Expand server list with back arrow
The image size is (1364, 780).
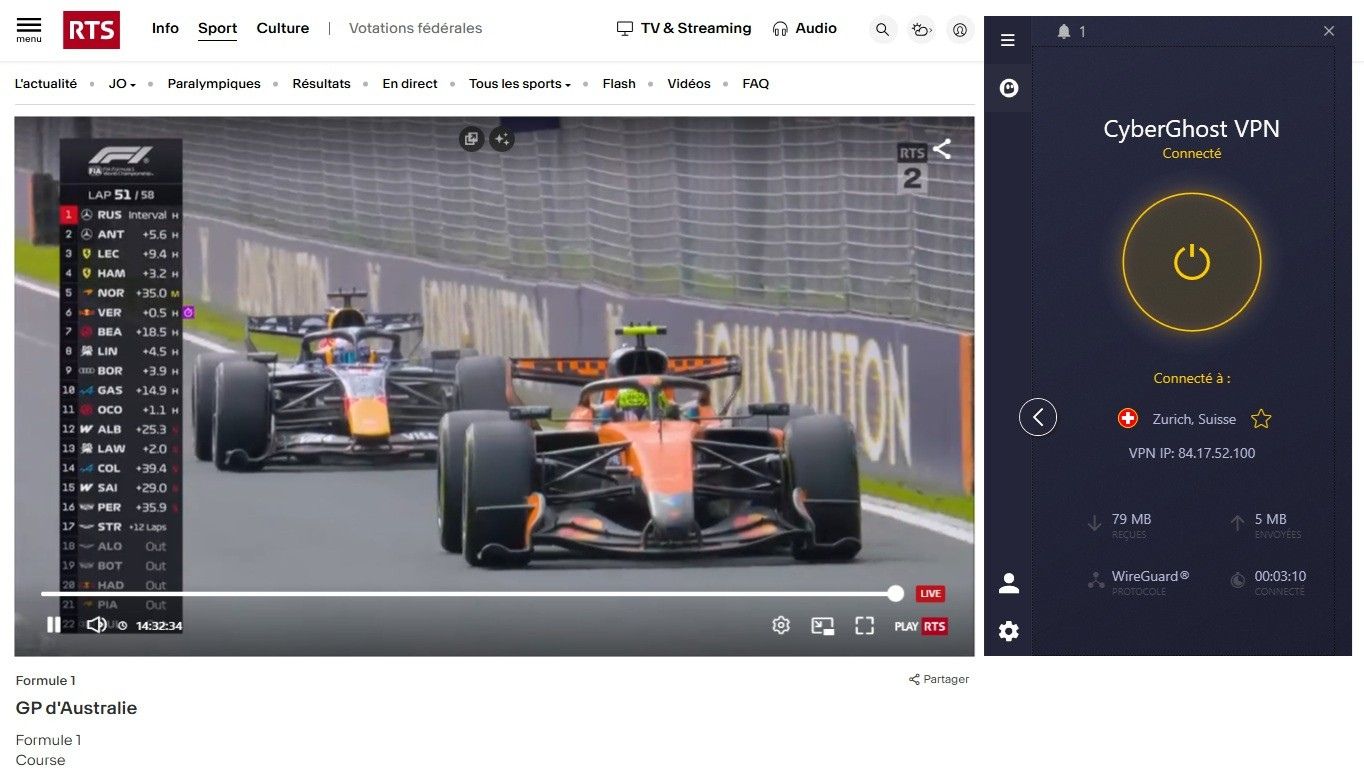1038,417
